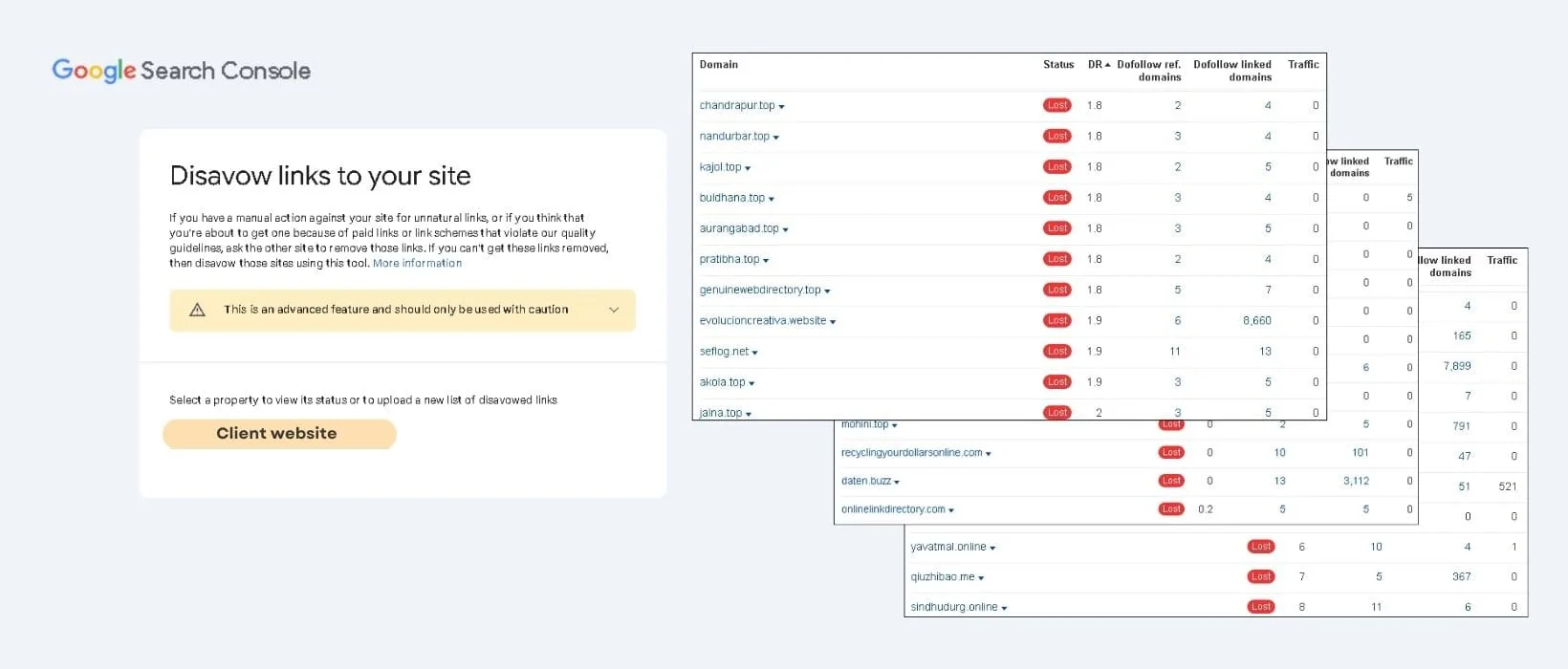Click the Google Search Console logo
1568x669 pixels.
181,71
